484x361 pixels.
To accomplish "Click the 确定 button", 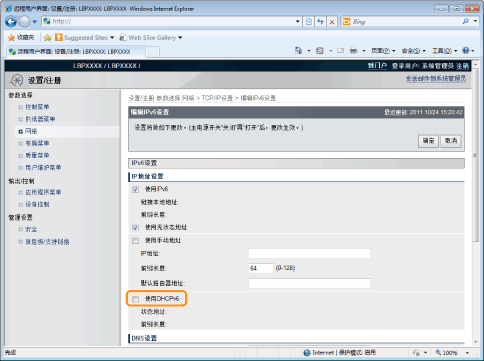I will pos(428,141).
